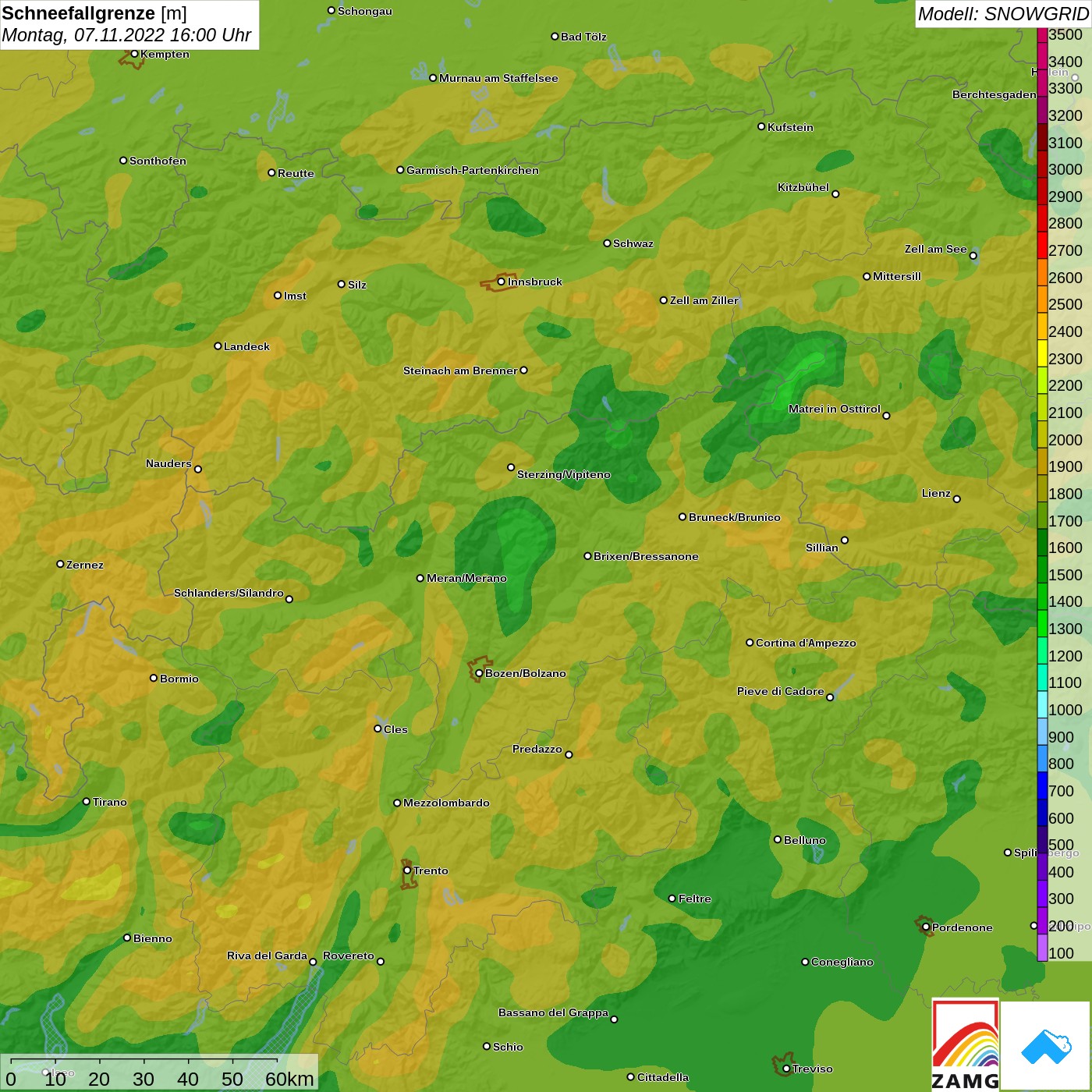Click the 2300 yellow legend swatch

(1042, 353)
